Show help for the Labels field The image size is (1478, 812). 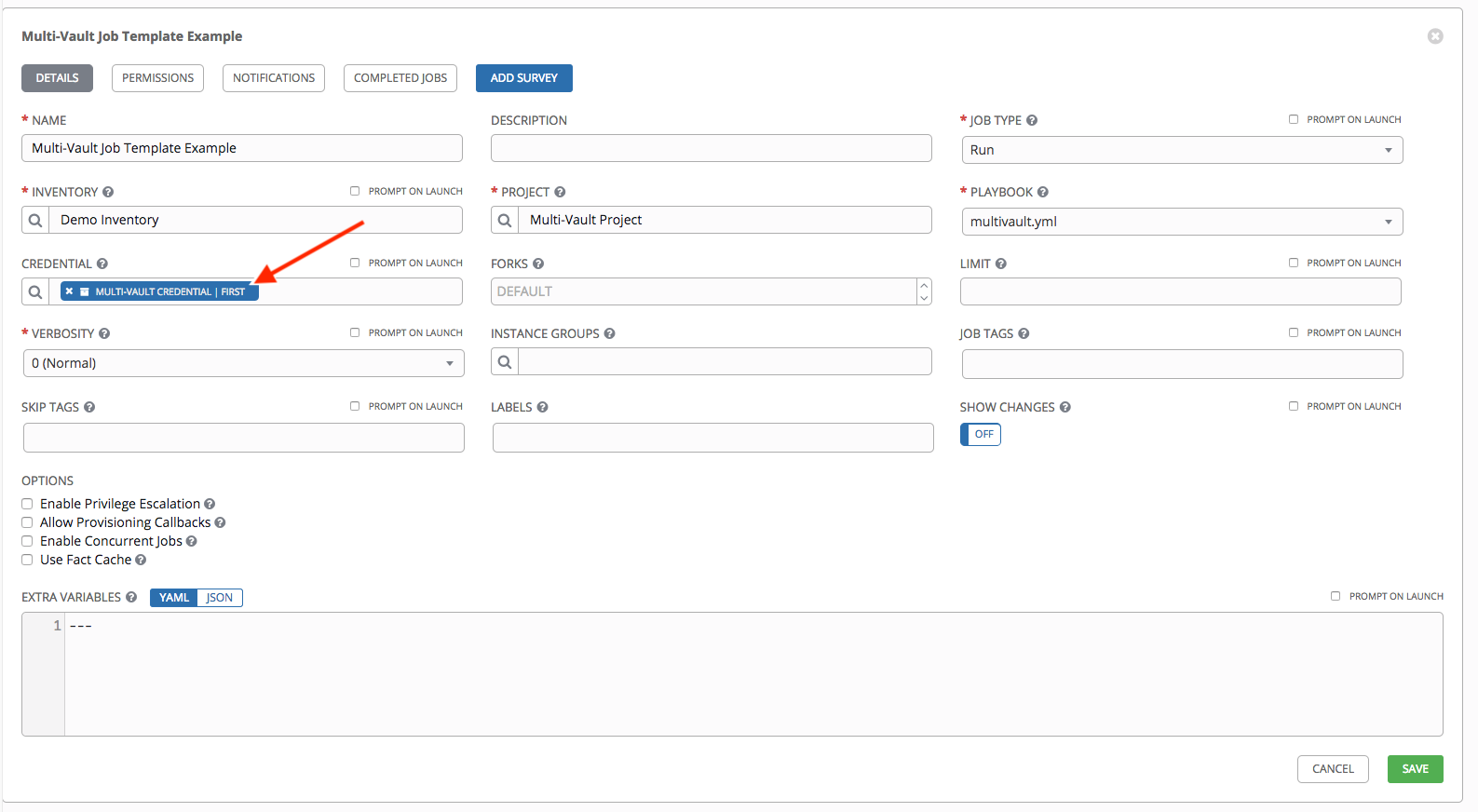pyautogui.click(x=542, y=407)
